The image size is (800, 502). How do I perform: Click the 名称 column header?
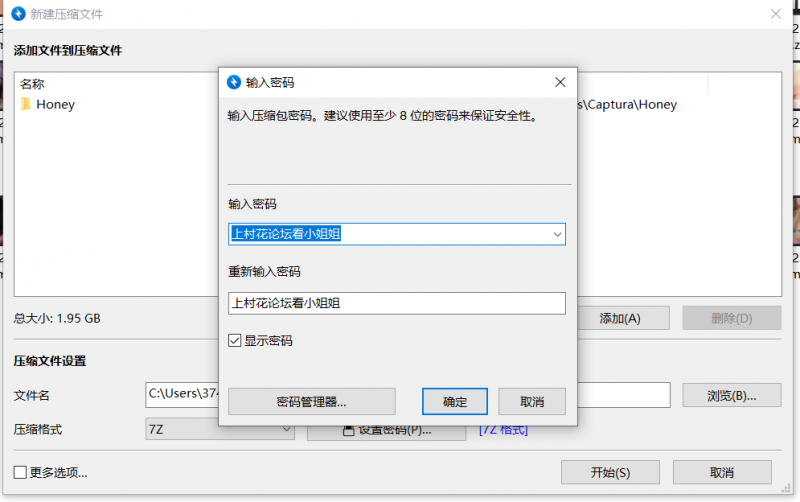(x=32, y=84)
